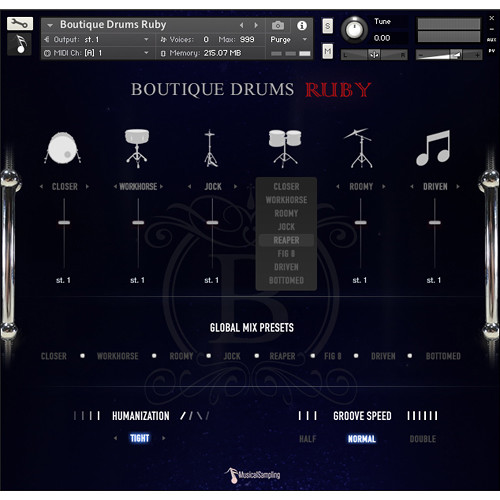Image resolution: width=500 pixels, height=500 pixels.
Task: Click next snare mix arrow right of WORKHORSE
Action: pos(161,187)
